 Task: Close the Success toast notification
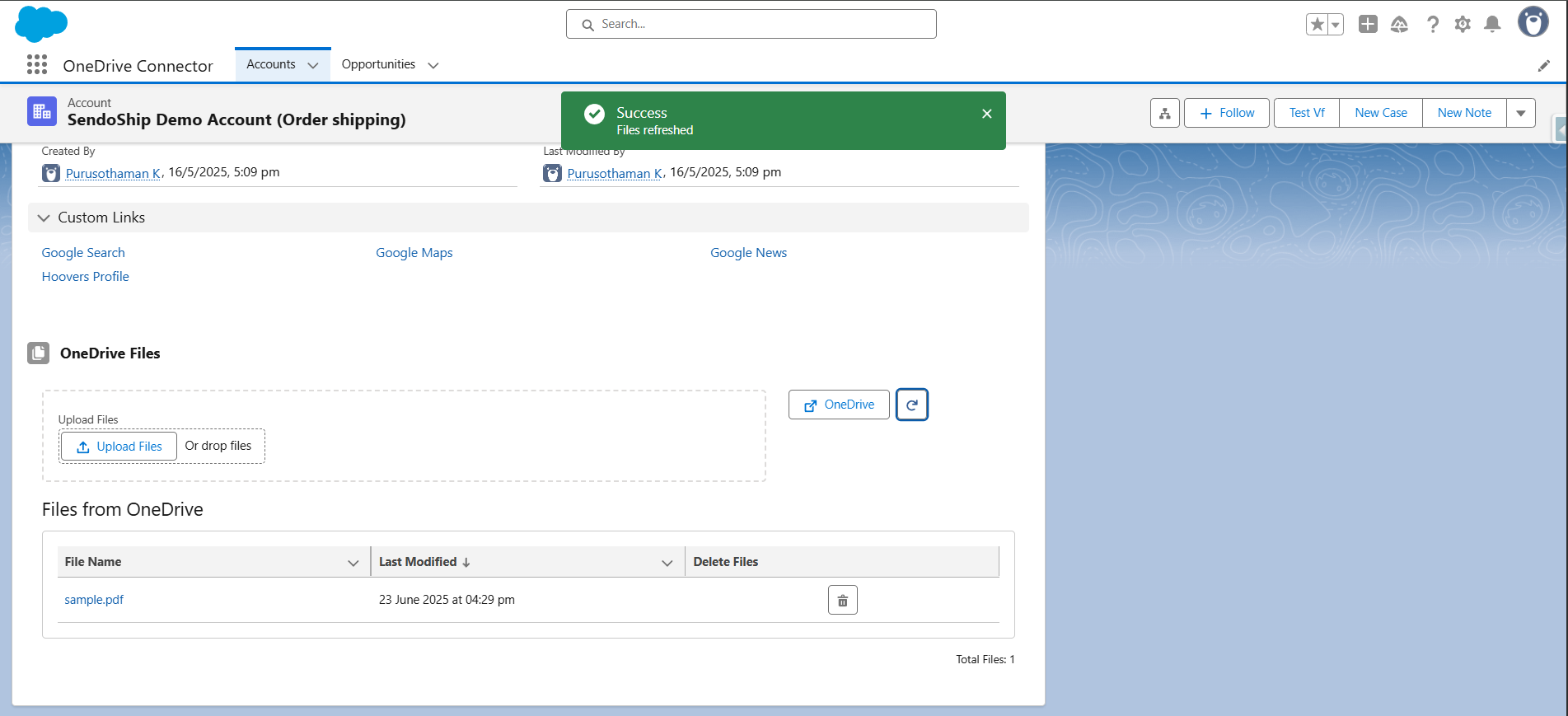point(987,114)
